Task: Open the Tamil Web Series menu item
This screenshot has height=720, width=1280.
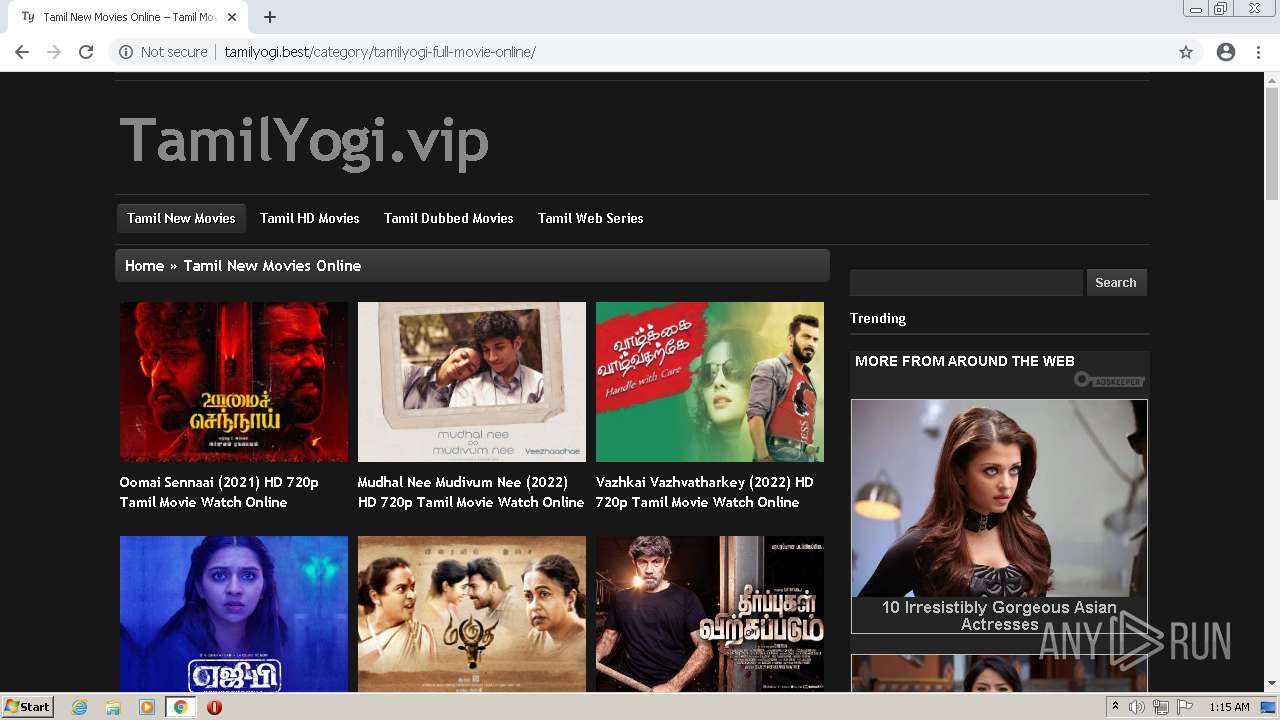Action: tap(591, 218)
